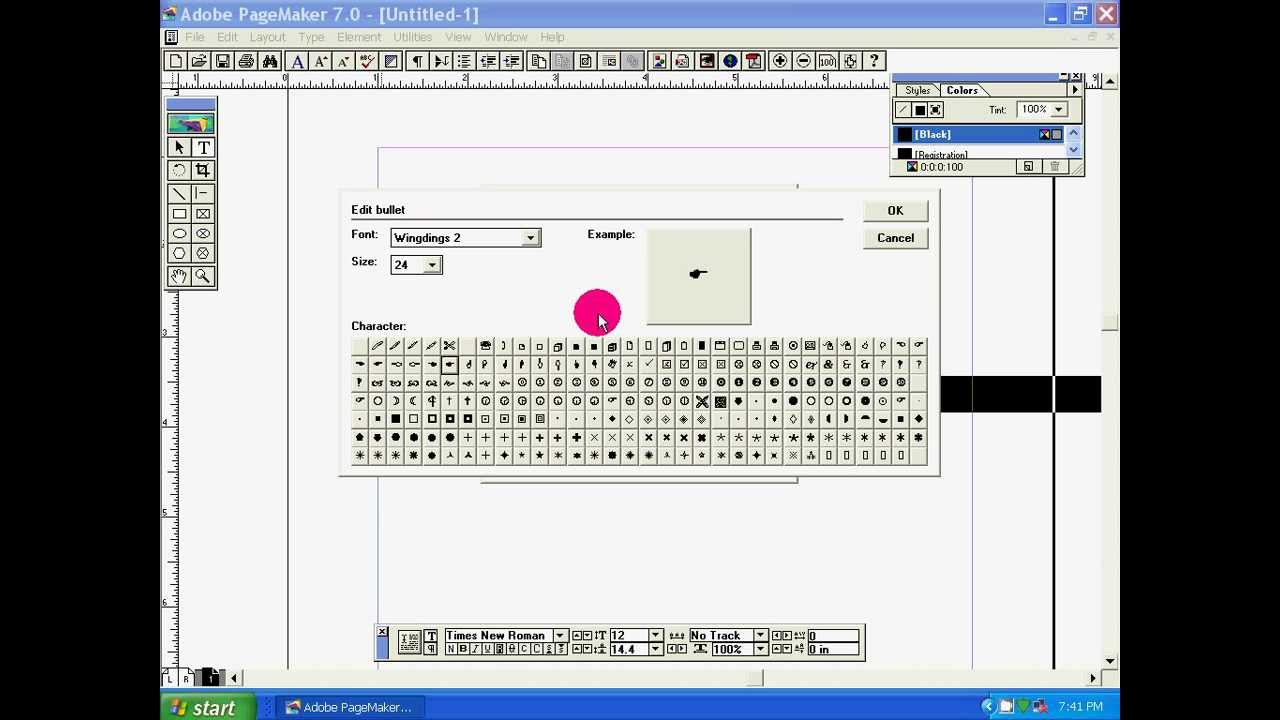Click the kerning value 0 field
The image size is (1280, 720).
[834, 636]
